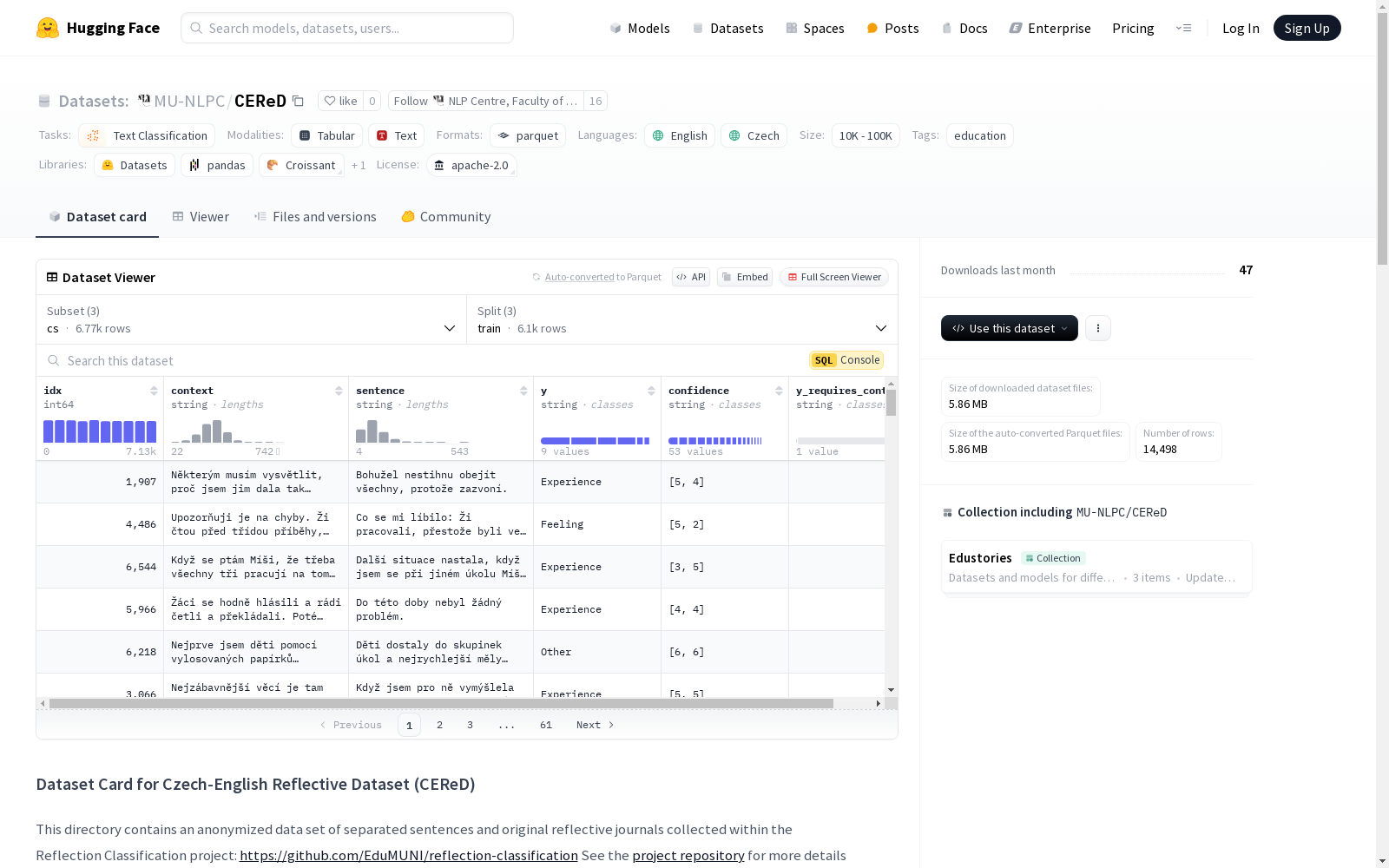Go to Datasets in the top navigation
The height and width of the screenshot is (868, 1389).
click(x=727, y=28)
